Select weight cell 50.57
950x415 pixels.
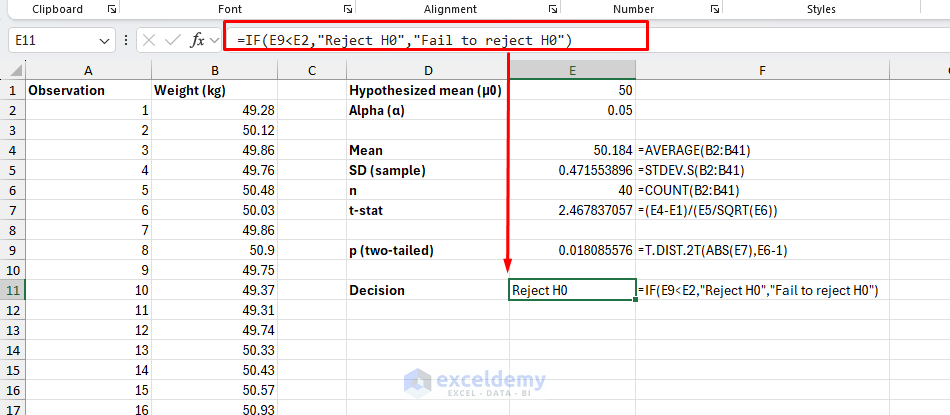[214, 390]
